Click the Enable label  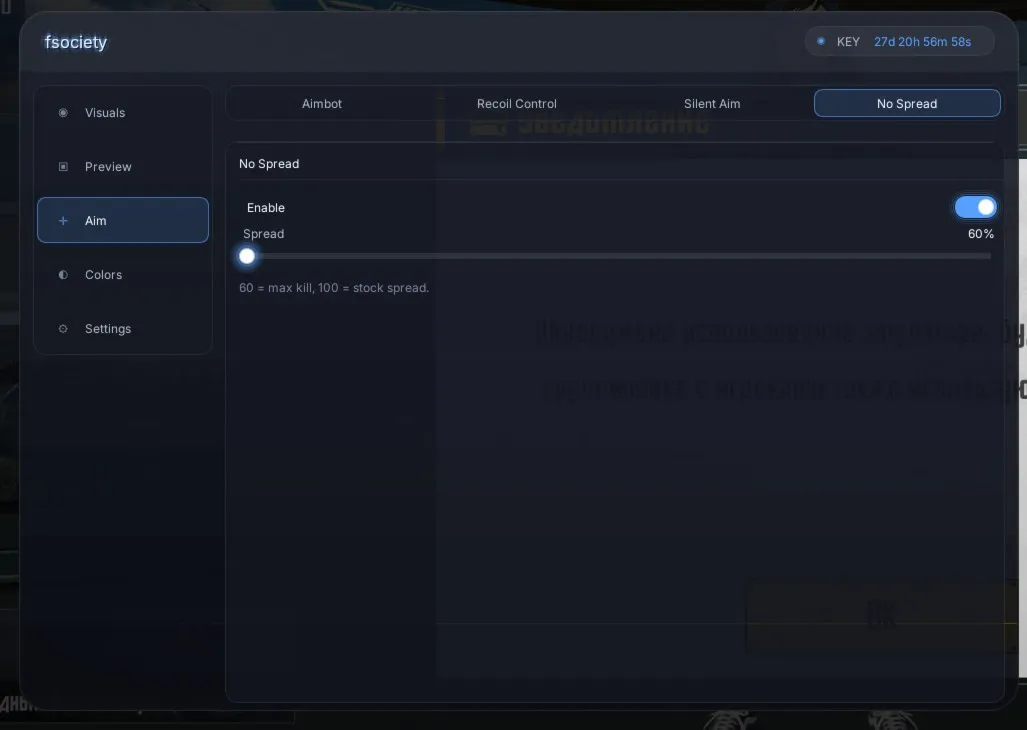[266, 208]
